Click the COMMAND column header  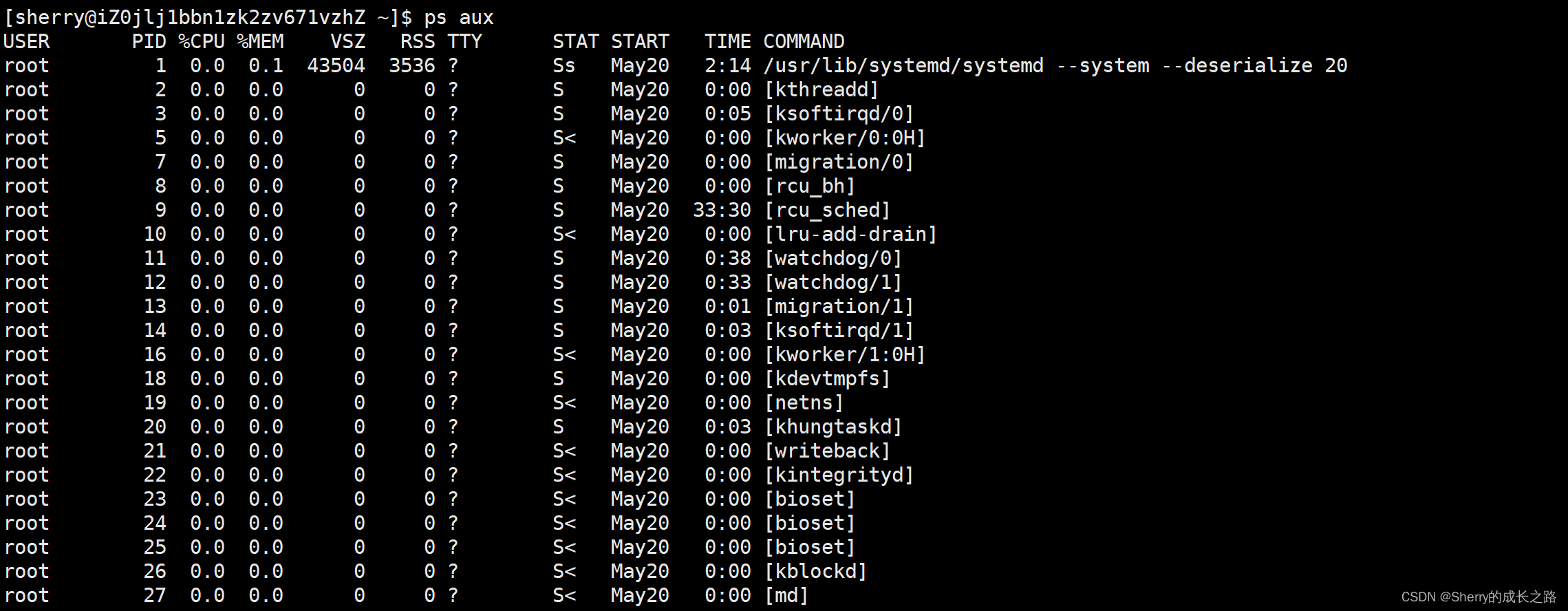point(804,42)
